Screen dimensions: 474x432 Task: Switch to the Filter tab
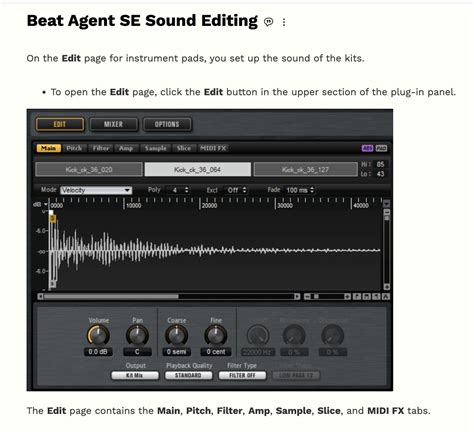point(101,148)
